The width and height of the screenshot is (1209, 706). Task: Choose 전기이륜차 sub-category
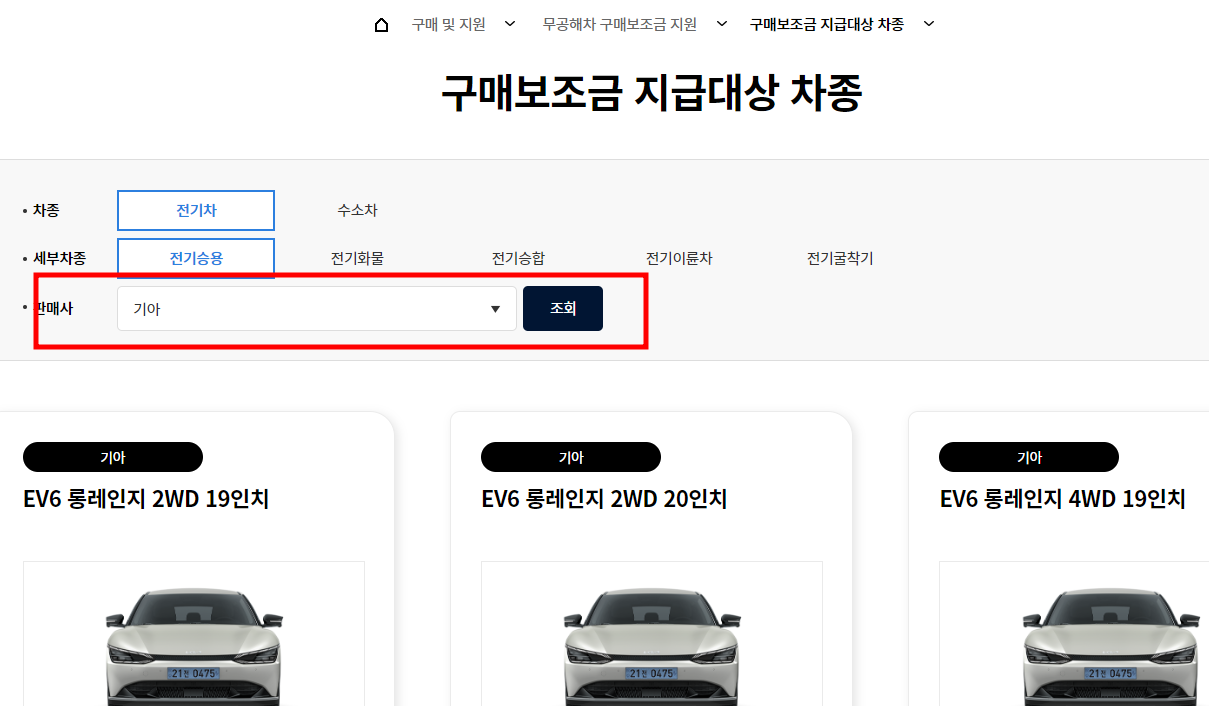click(x=679, y=258)
